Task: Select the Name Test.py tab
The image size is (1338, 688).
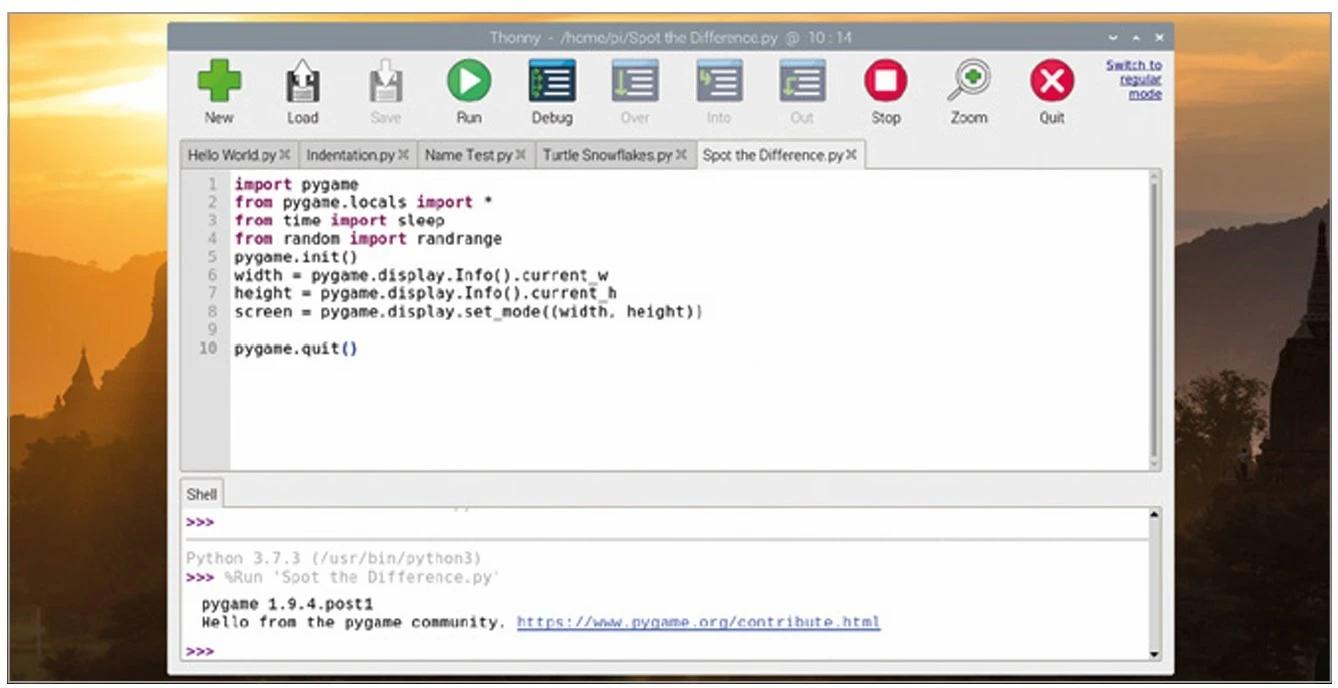Action: [468, 155]
